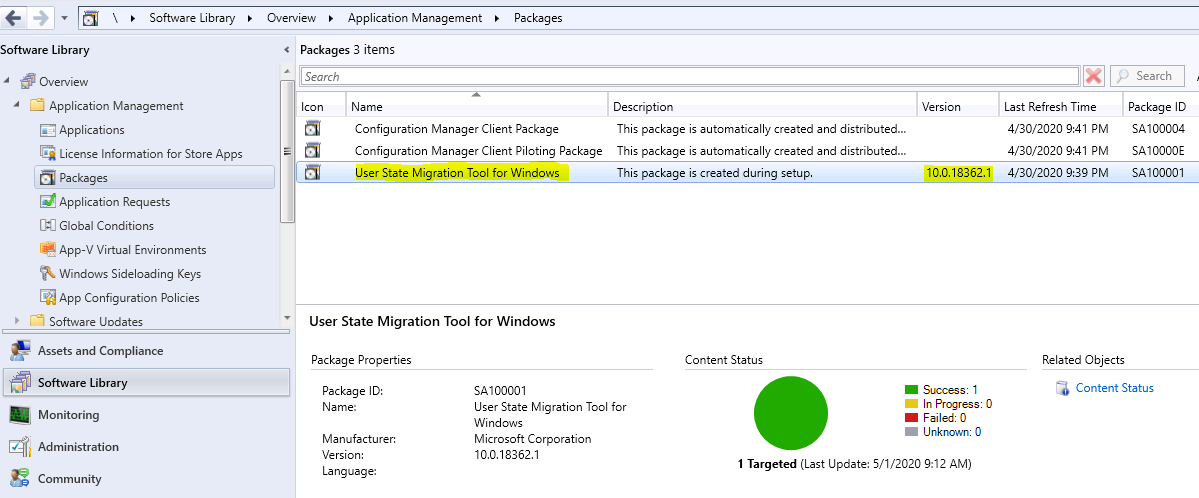The width and height of the screenshot is (1199, 498).
Task: Click App-V Virtual Environments icon
Action: tap(47, 249)
